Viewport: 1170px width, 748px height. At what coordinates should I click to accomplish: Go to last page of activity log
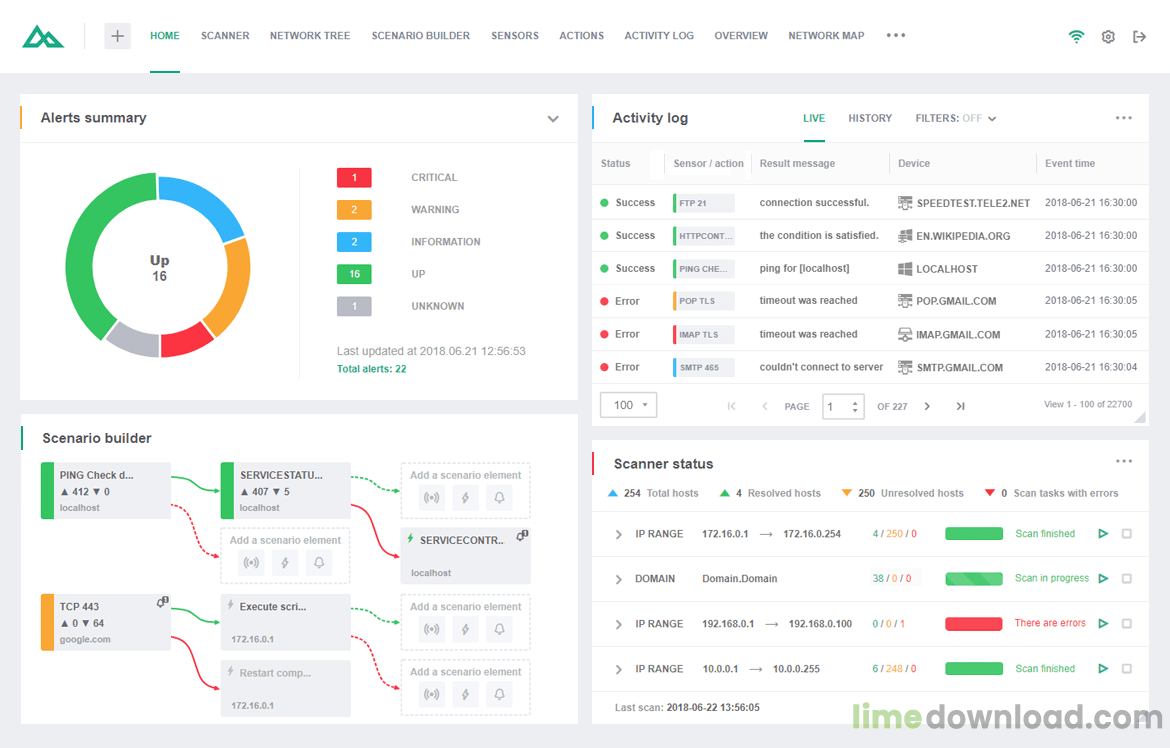pyautogui.click(x=960, y=406)
